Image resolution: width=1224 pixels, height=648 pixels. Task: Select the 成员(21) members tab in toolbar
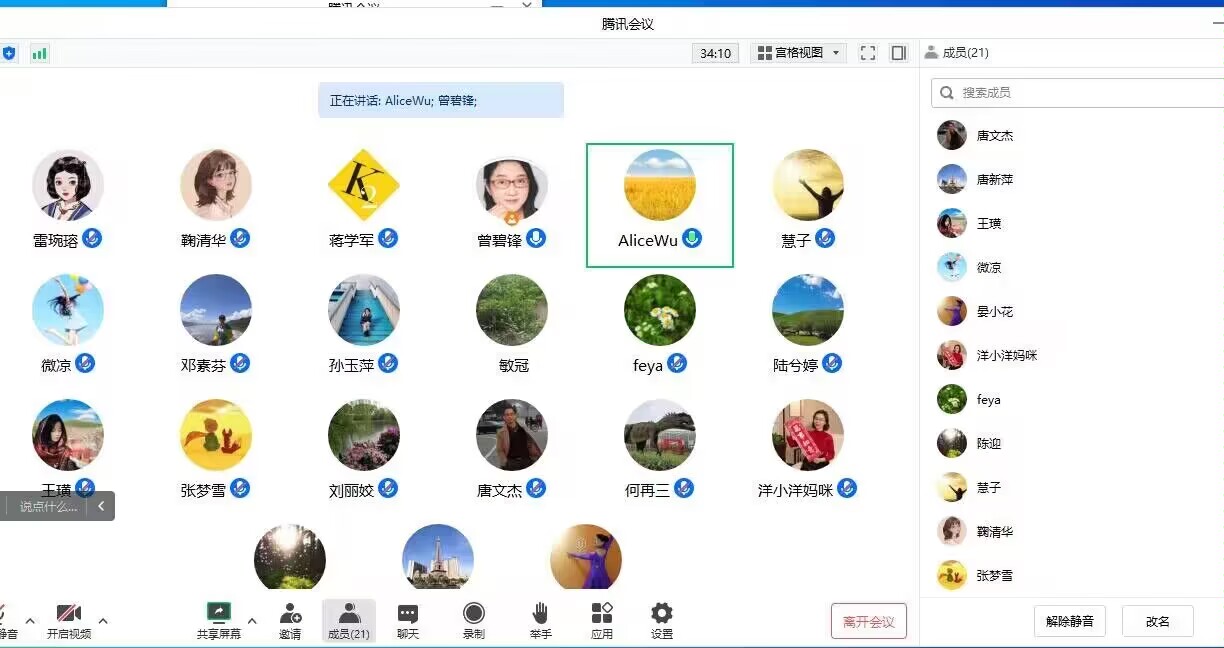tap(348, 620)
